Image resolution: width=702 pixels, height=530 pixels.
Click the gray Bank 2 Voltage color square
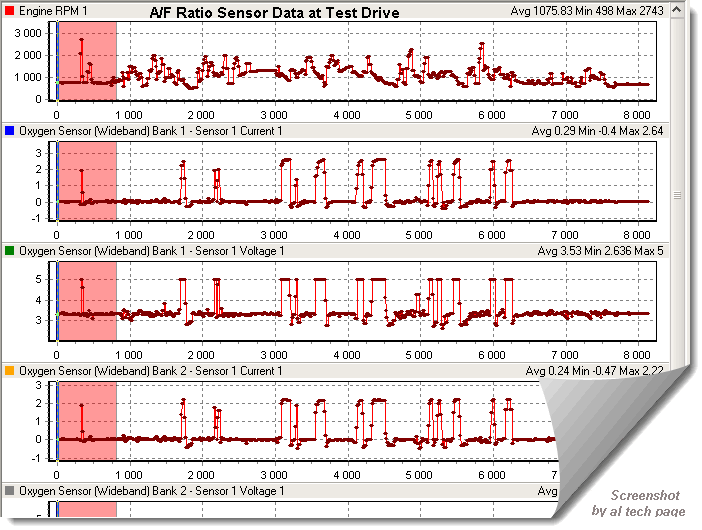click(x=9, y=491)
